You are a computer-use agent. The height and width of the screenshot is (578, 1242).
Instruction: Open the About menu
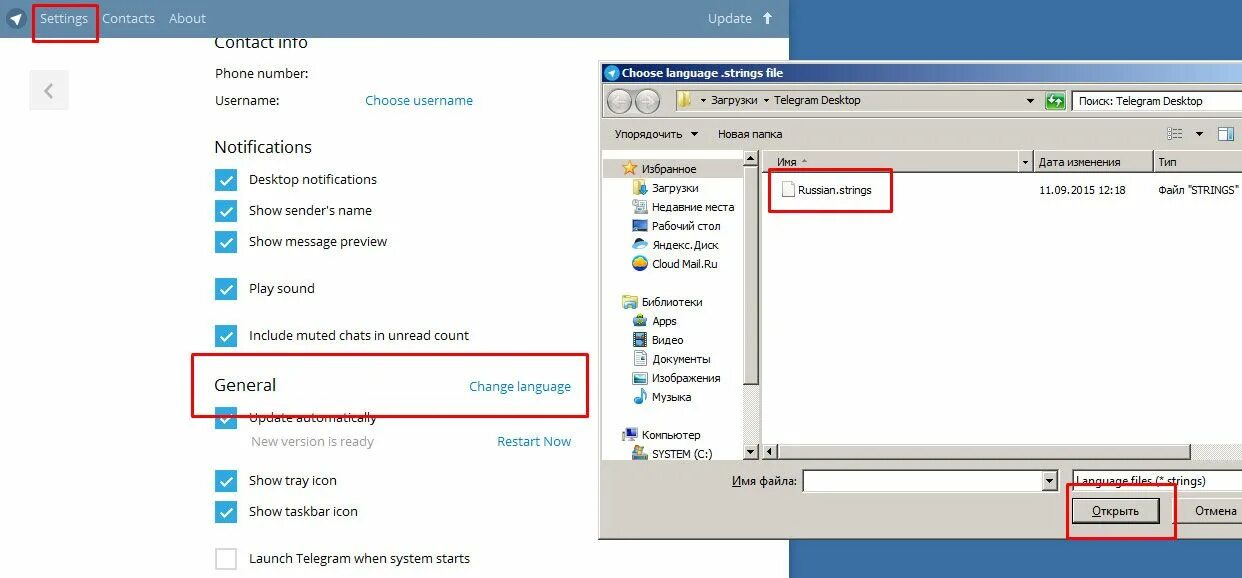[187, 18]
